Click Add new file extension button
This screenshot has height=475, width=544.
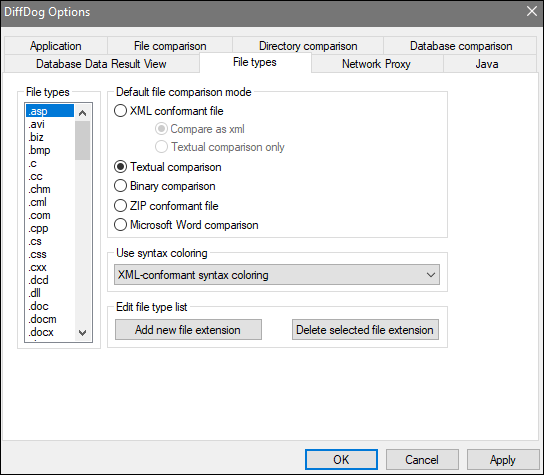click(x=188, y=330)
